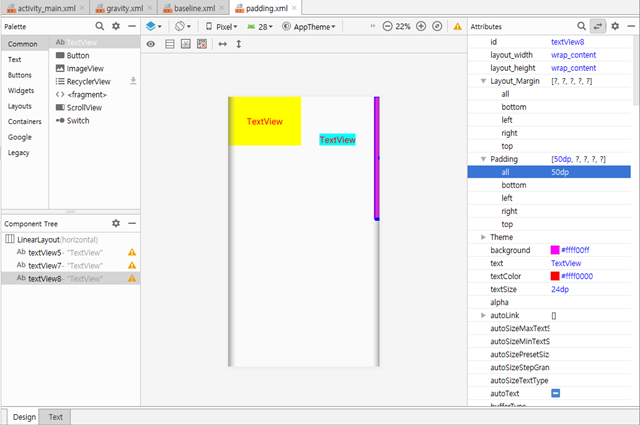Select the Design tab
This screenshot has width=640, height=426.
pos(24,417)
